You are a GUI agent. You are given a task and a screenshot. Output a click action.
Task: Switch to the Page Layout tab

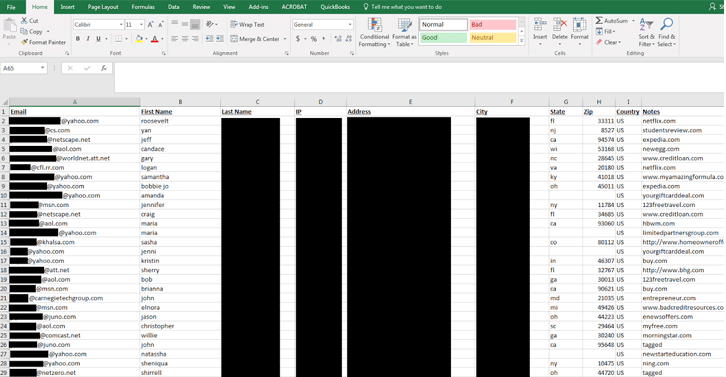click(x=103, y=7)
